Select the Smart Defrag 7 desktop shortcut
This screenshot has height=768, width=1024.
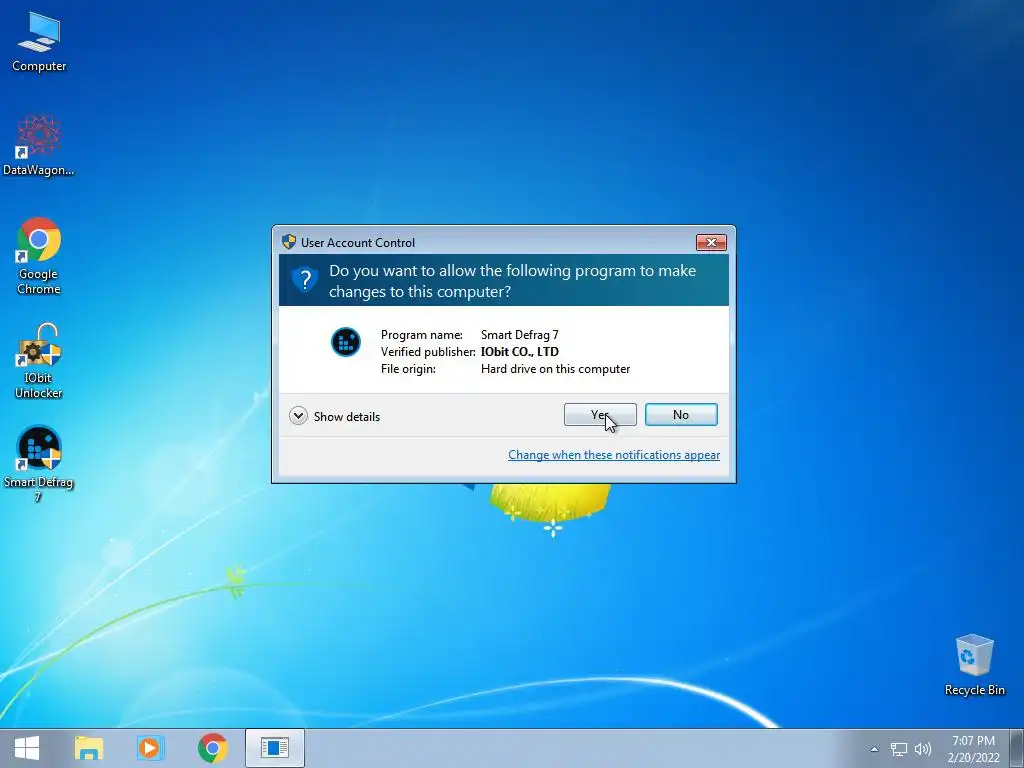(39, 464)
